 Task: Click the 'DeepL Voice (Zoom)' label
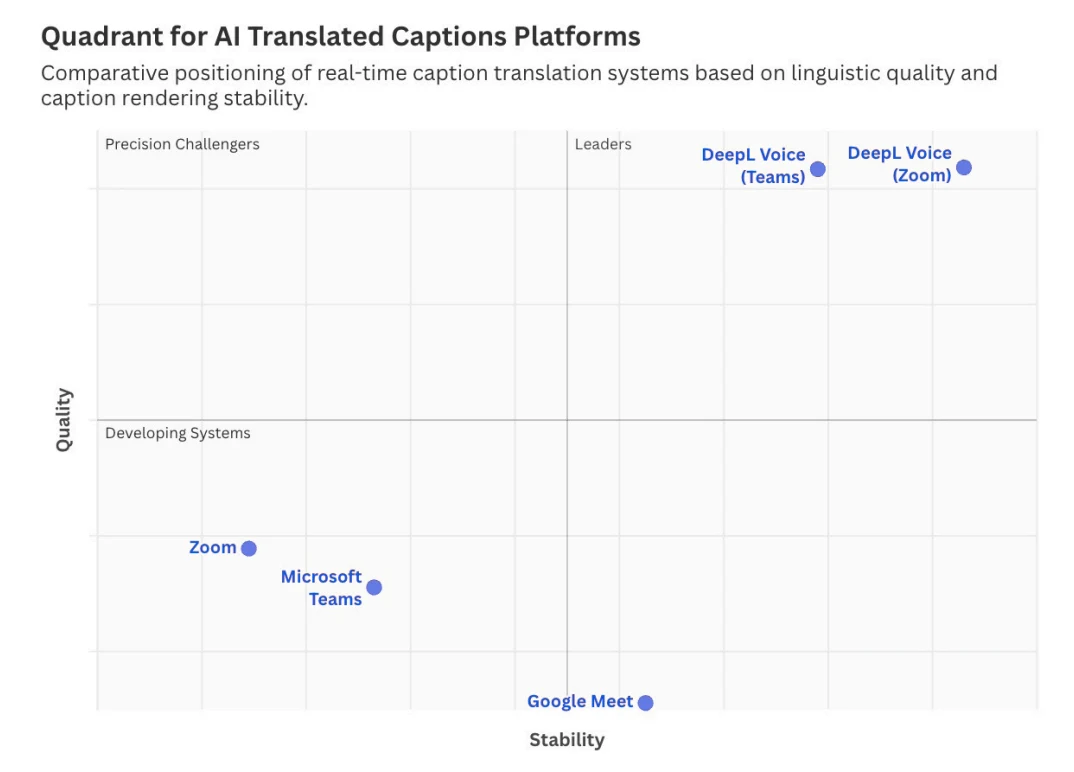(899, 164)
